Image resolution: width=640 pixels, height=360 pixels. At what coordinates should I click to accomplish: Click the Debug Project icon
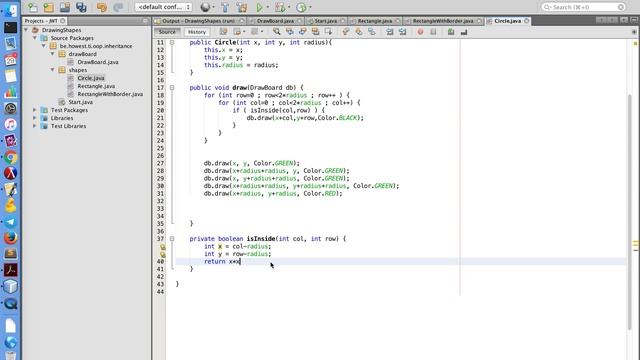pyautogui.click(x=280, y=7)
